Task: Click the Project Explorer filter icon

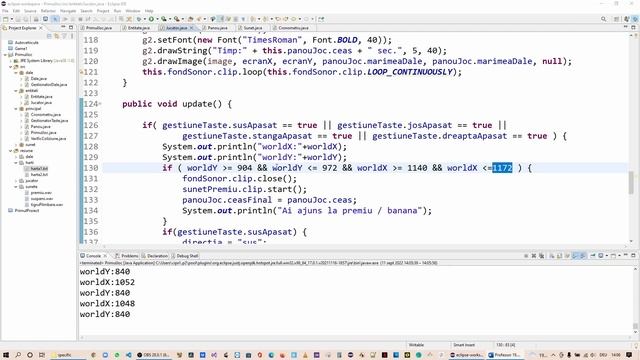Action: point(64,36)
